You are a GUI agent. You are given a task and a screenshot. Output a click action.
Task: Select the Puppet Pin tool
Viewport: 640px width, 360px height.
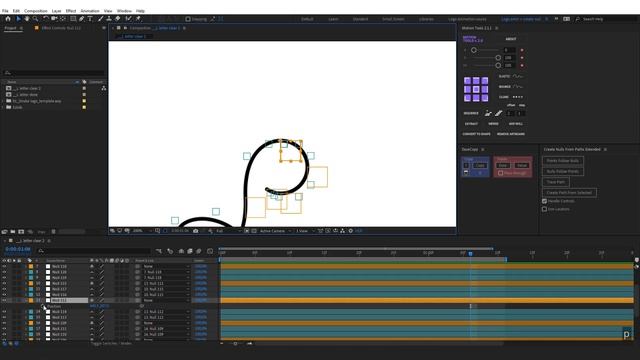138,19
